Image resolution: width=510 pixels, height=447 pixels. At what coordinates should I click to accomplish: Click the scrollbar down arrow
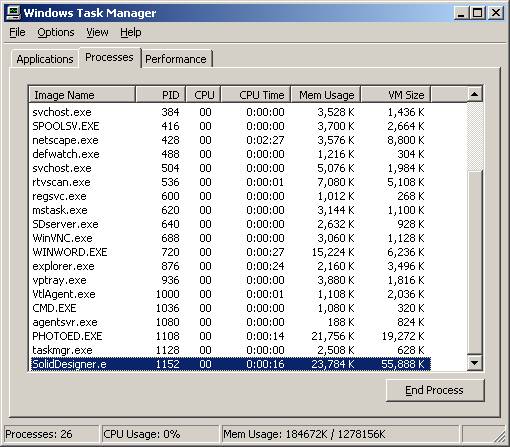click(474, 363)
